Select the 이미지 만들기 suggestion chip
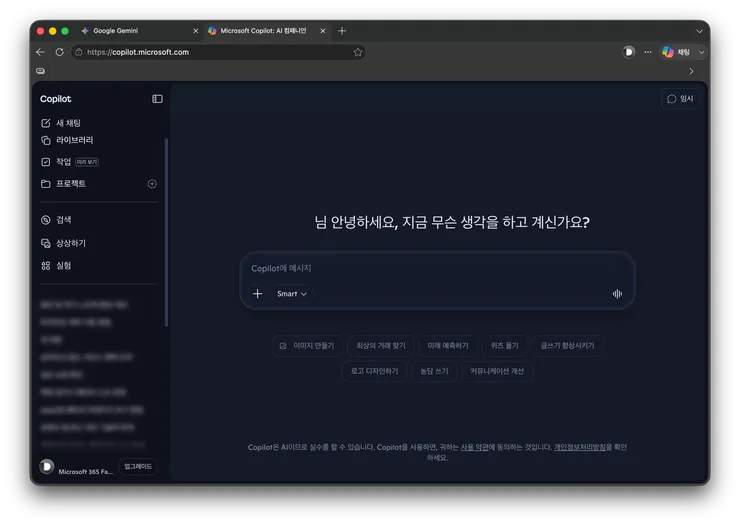The width and height of the screenshot is (740, 525). [x=307, y=346]
